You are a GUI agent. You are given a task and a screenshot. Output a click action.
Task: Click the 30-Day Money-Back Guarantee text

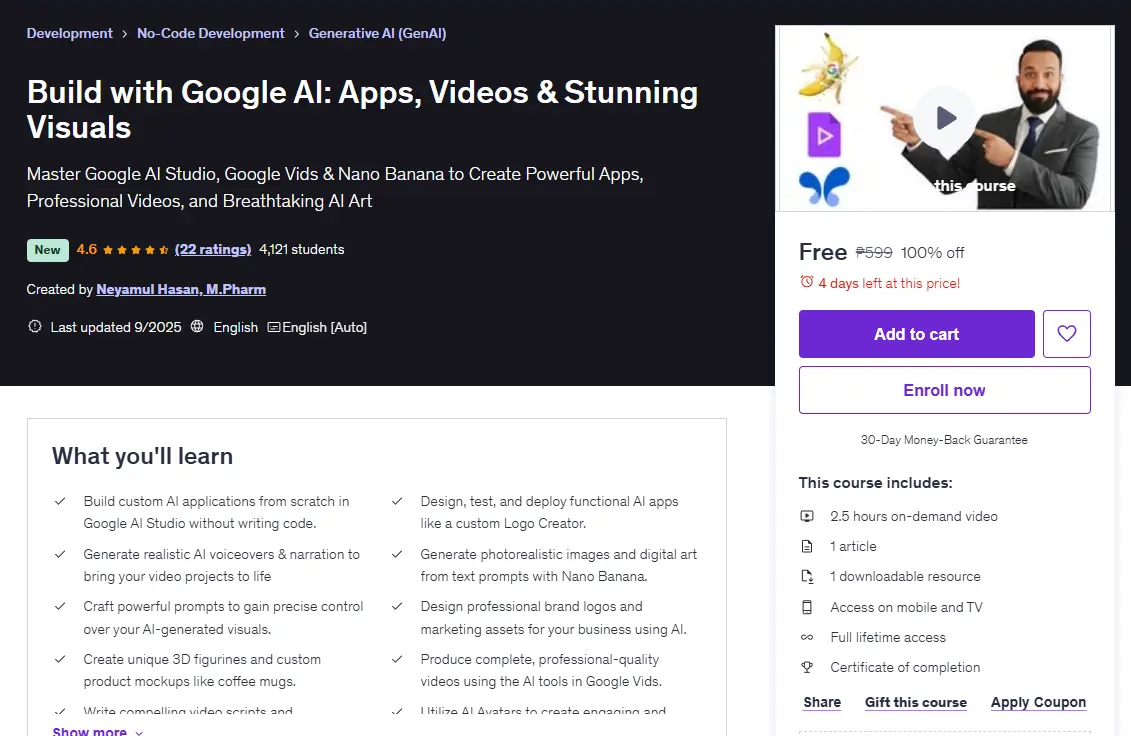pos(944,439)
